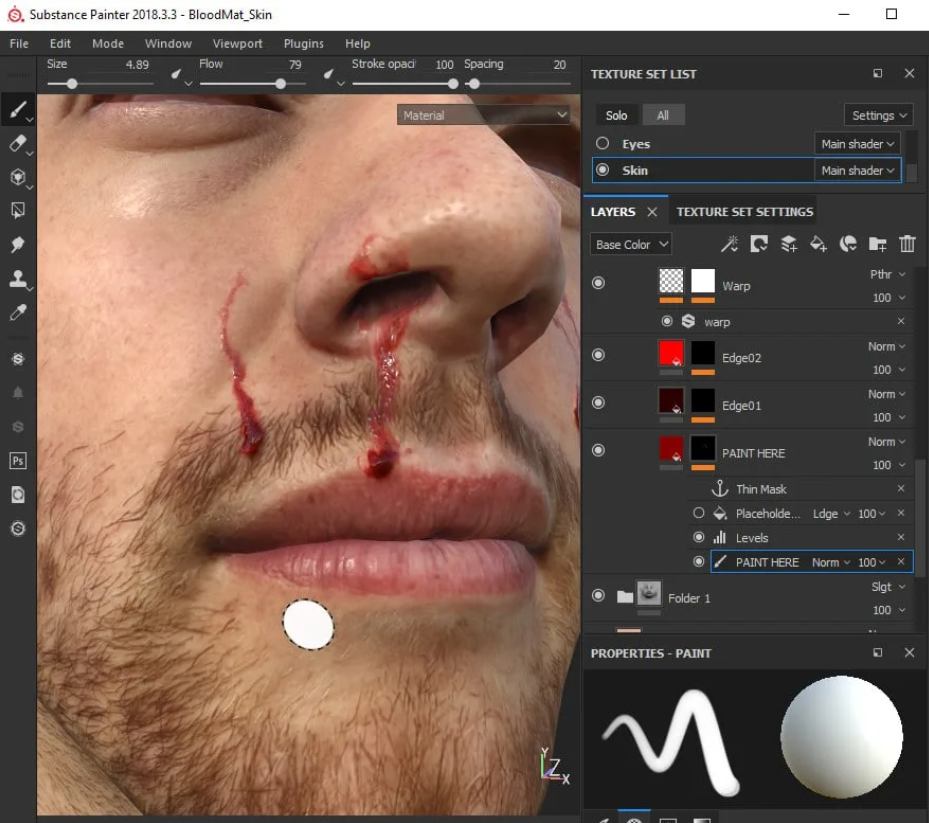Click the Flow slider handle
The height and width of the screenshot is (823, 929).
(x=280, y=84)
